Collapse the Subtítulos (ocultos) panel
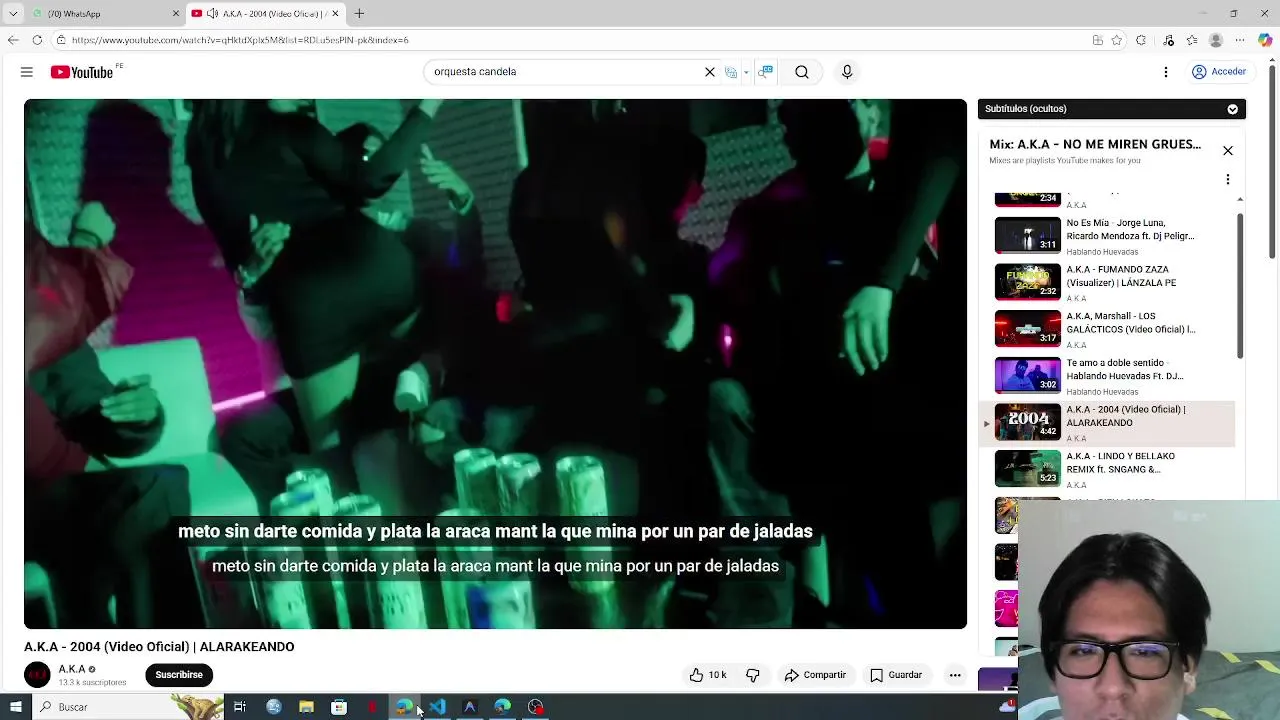Screen dimensions: 1280x720 click(x=1232, y=109)
